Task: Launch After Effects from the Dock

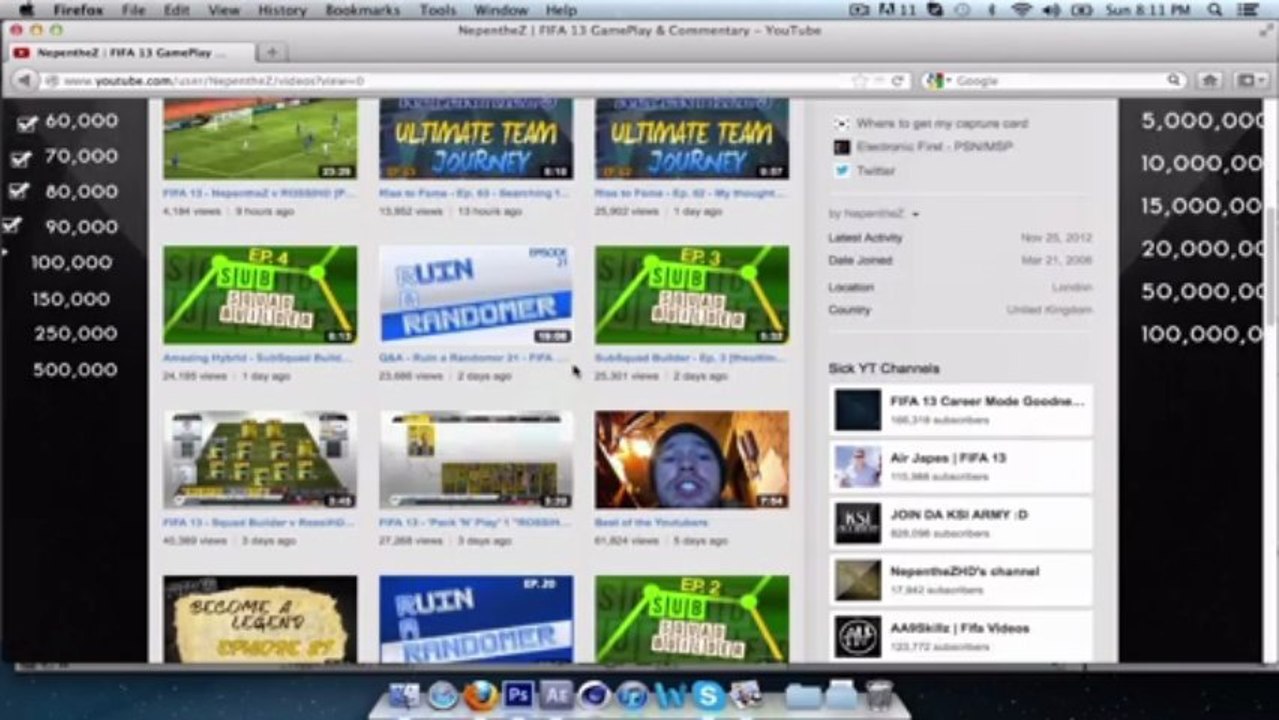Action: pos(556,694)
